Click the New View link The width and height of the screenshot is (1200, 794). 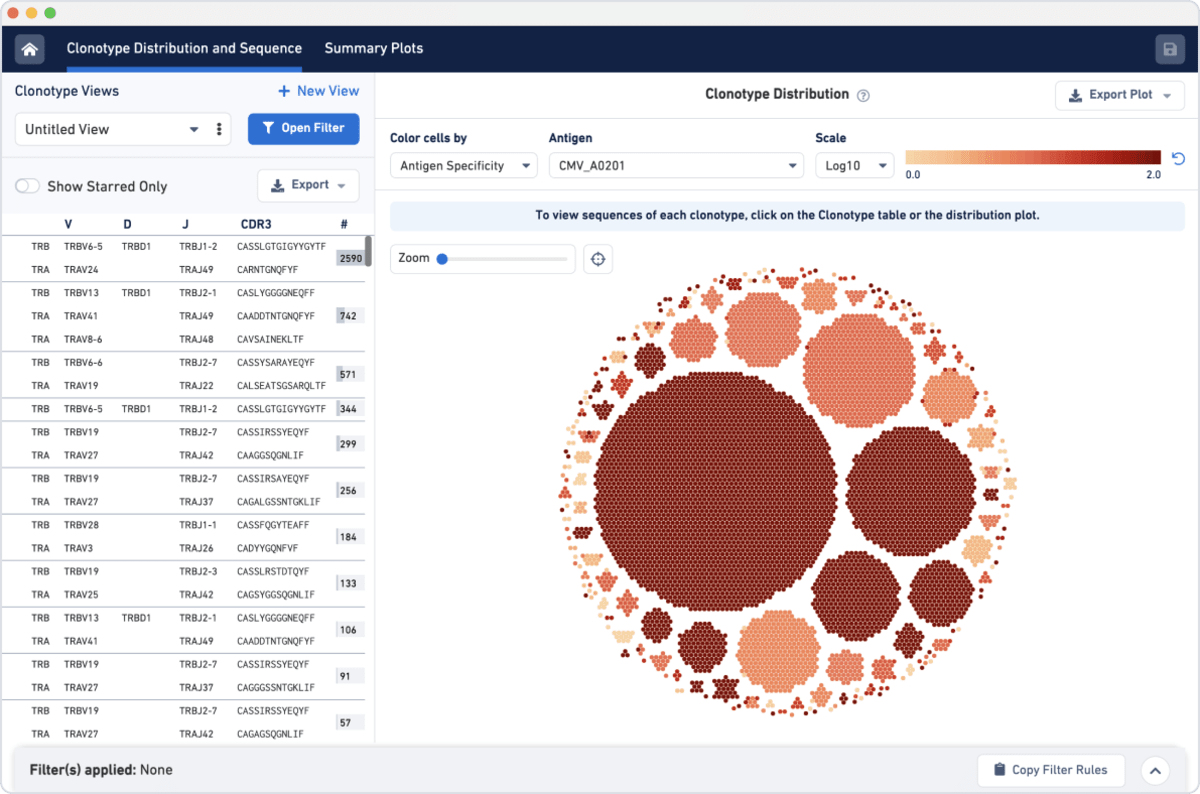317,91
